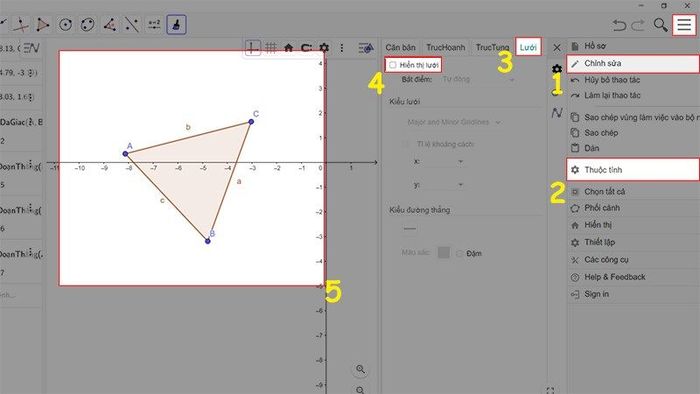Choose Chọn tất cả menu entry

tap(633, 192)
